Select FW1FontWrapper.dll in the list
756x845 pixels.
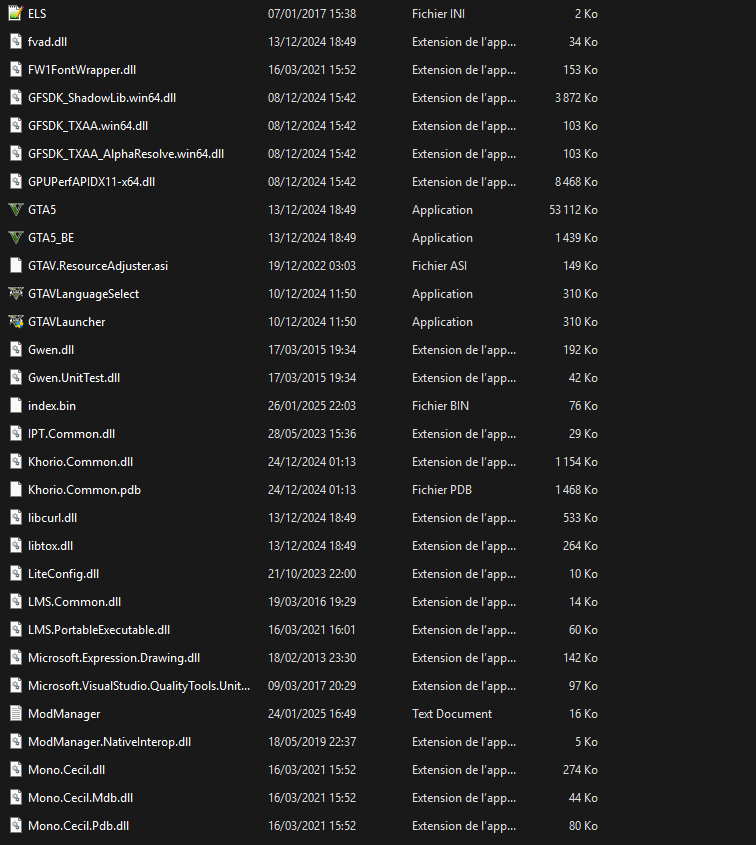point(82,70)
